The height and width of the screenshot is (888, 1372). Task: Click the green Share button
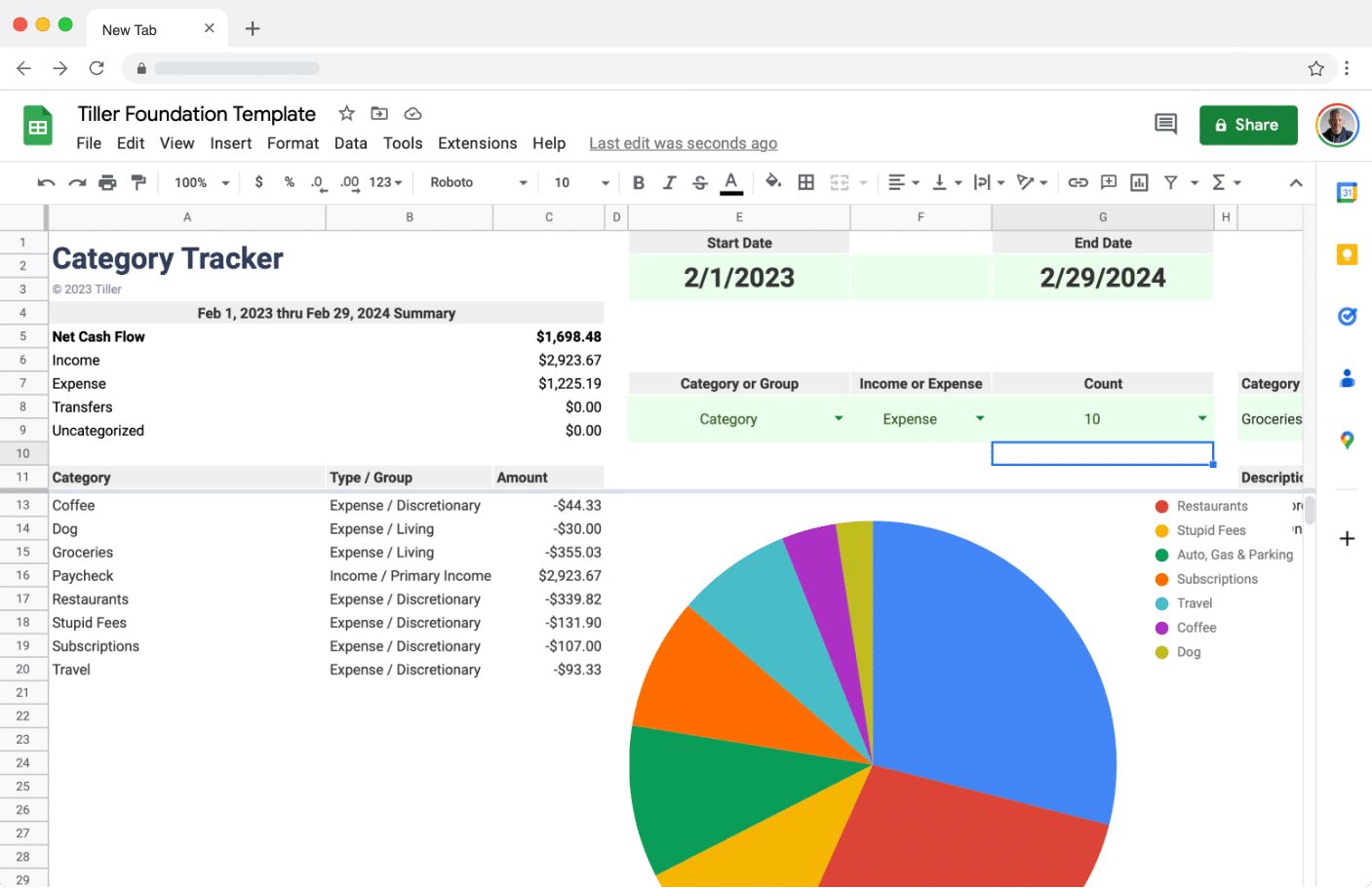[1248, 125]
